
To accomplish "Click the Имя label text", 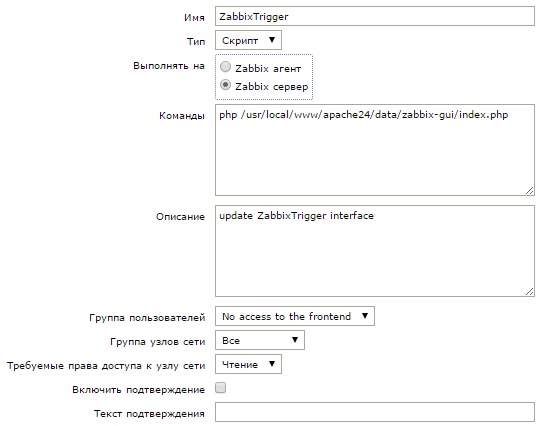I will pyautogui.click(x=194, y=18).
